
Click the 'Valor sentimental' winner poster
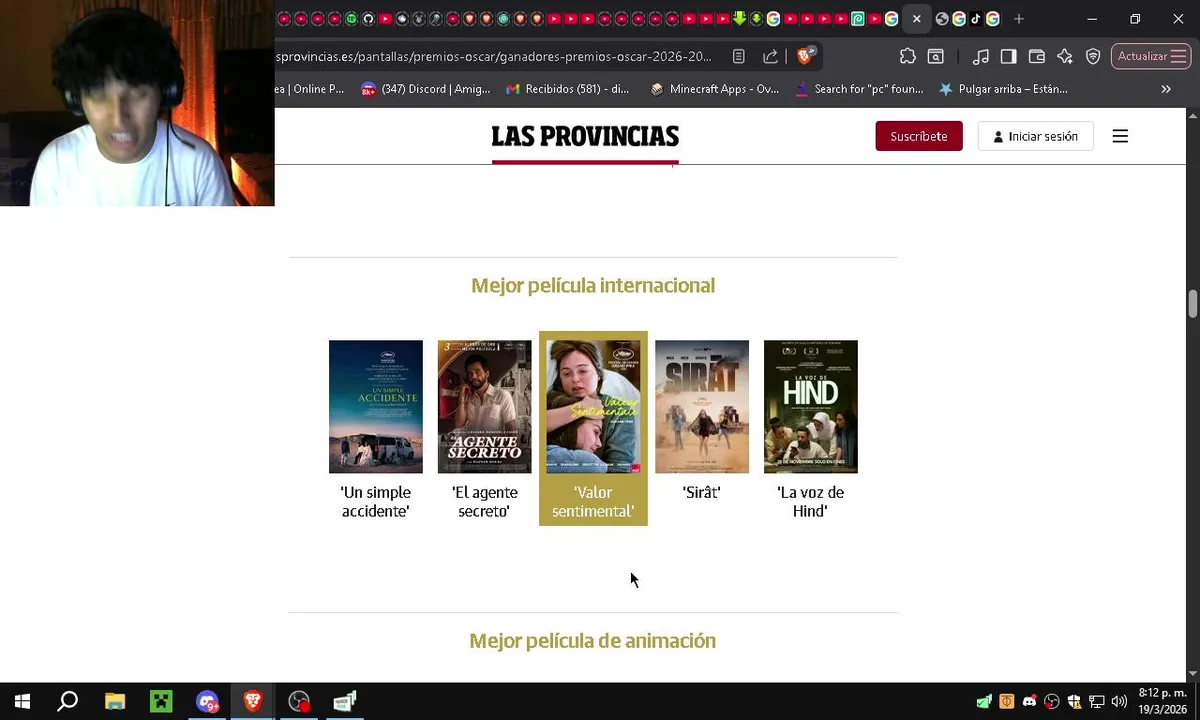[593, 406]
